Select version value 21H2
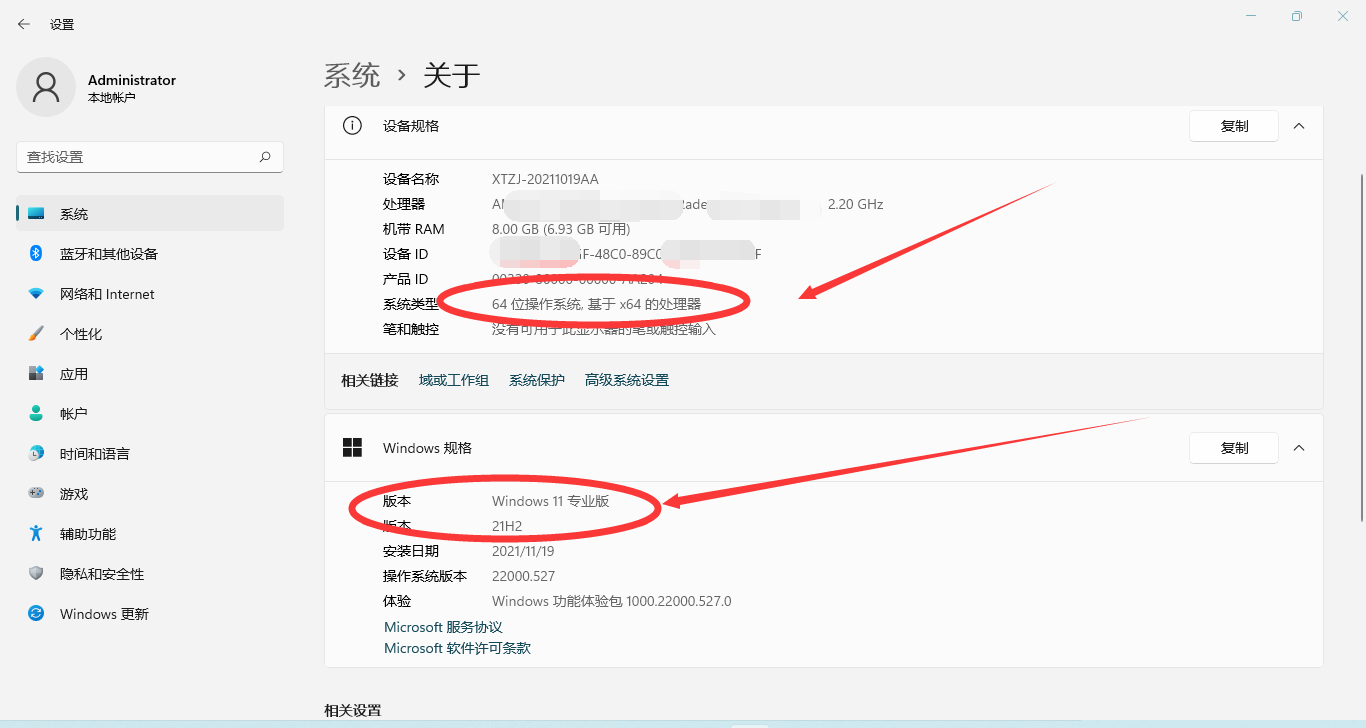The width and height of the screenshot is (1366, 728). [x=507, y=526]
